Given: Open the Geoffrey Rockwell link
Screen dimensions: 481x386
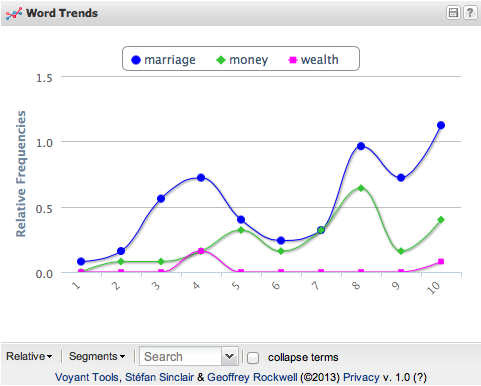Looking at the screenshot, I should point(252,377).
